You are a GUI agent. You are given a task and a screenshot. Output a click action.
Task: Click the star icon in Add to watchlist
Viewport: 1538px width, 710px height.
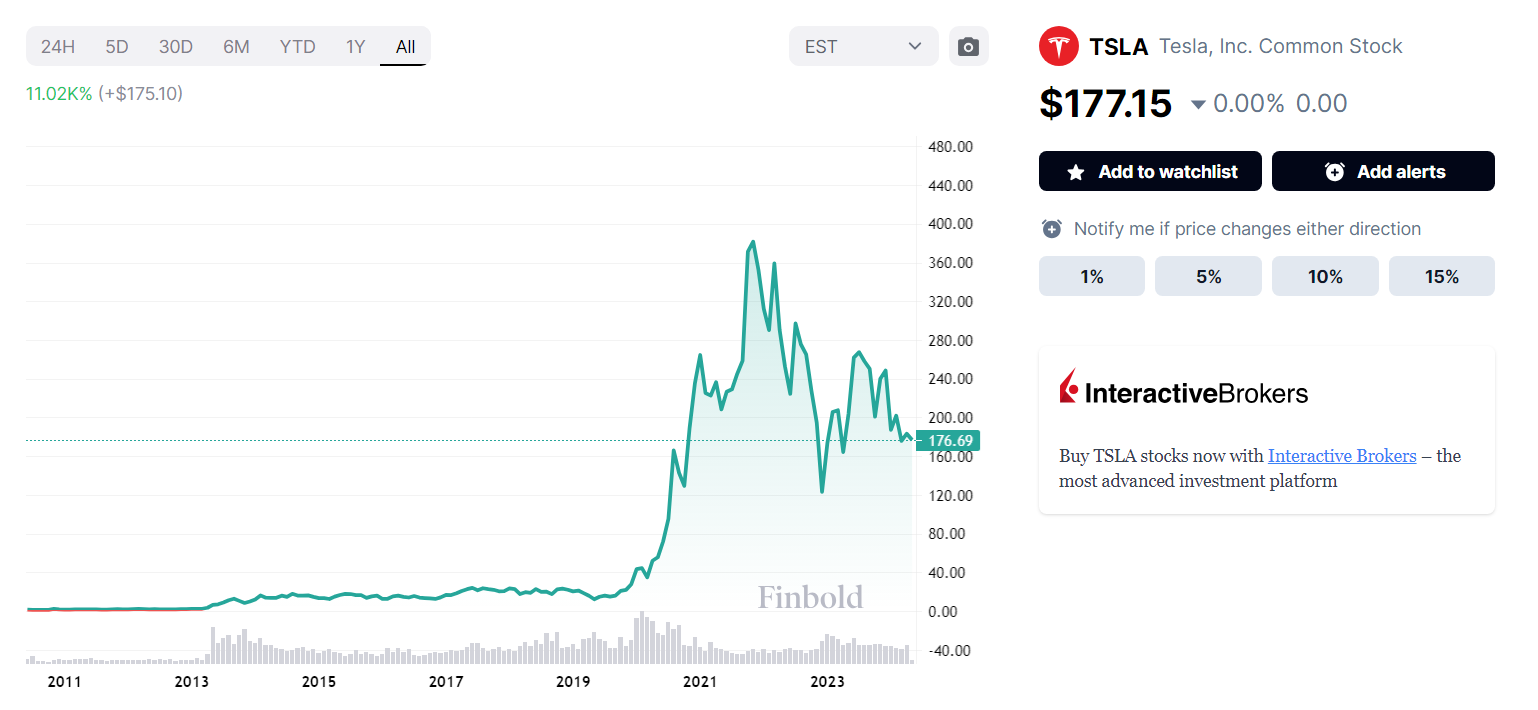tap(1076, 172)
